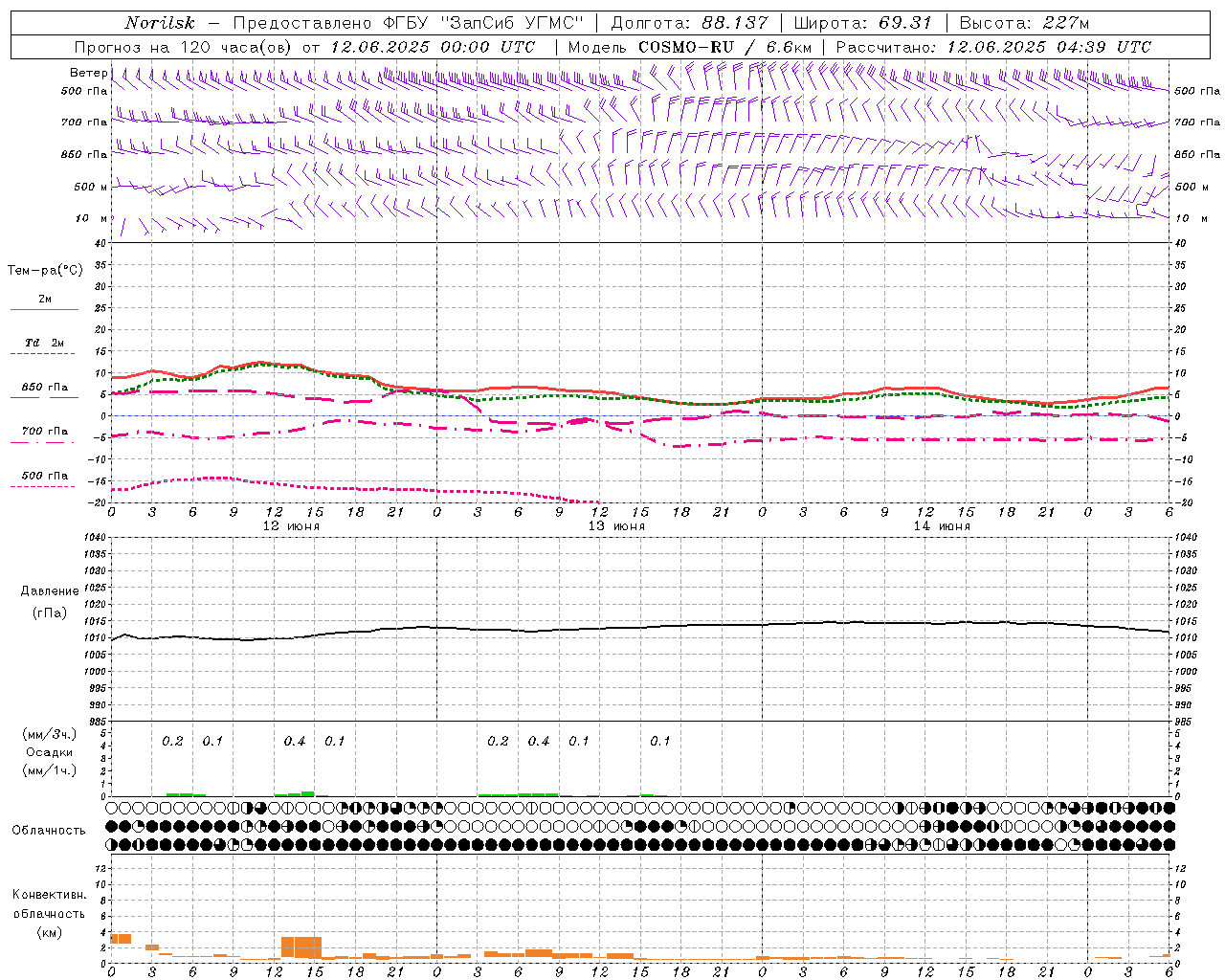Click the "(км)" unit label for convective cloud
This screenshot has width=1225, height=980.
pos(50,933)
